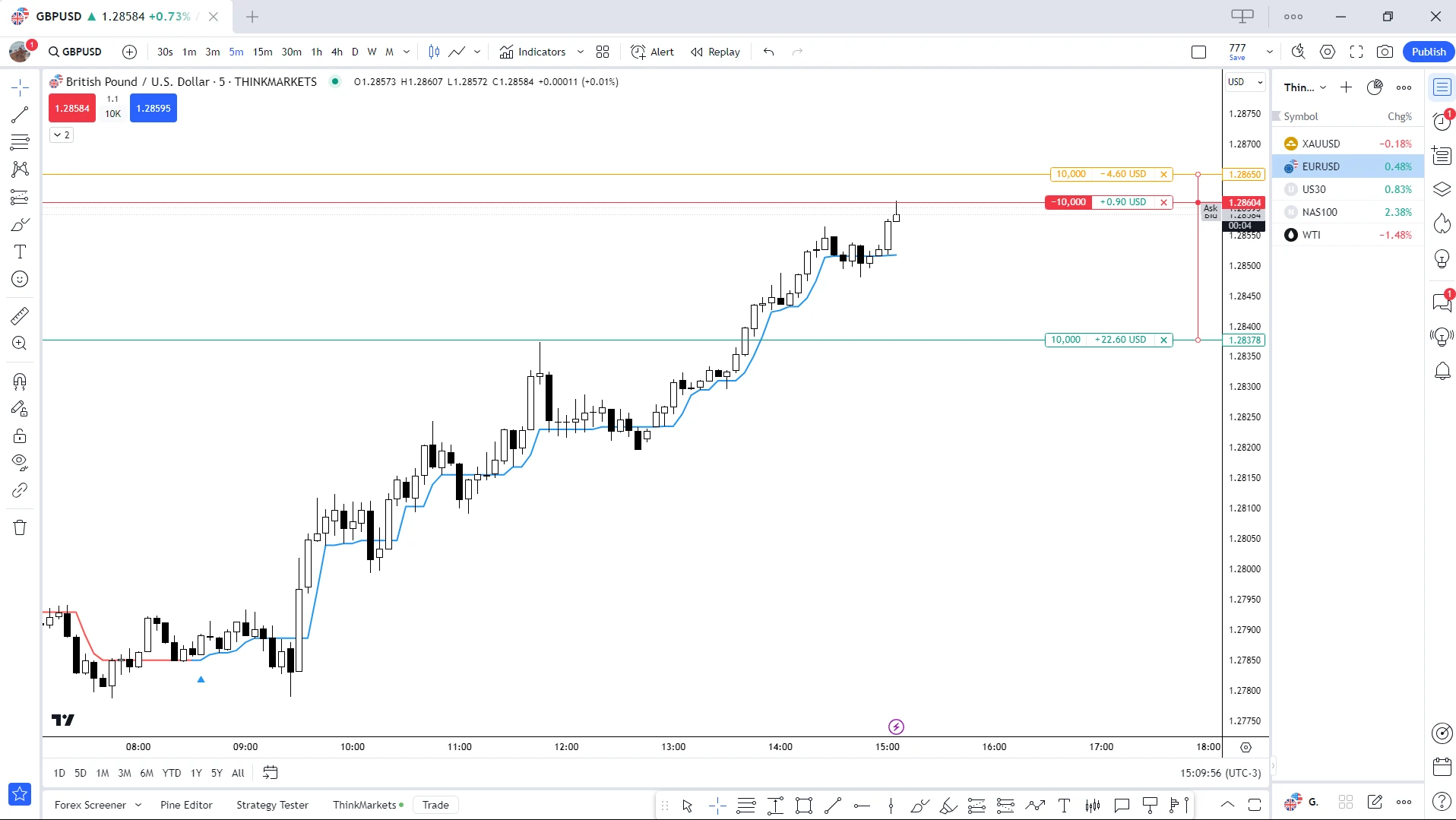This screenshot has height=820, width=1456.
Task: Switch to Strategy Tester tab
Action: pos(272,805)
